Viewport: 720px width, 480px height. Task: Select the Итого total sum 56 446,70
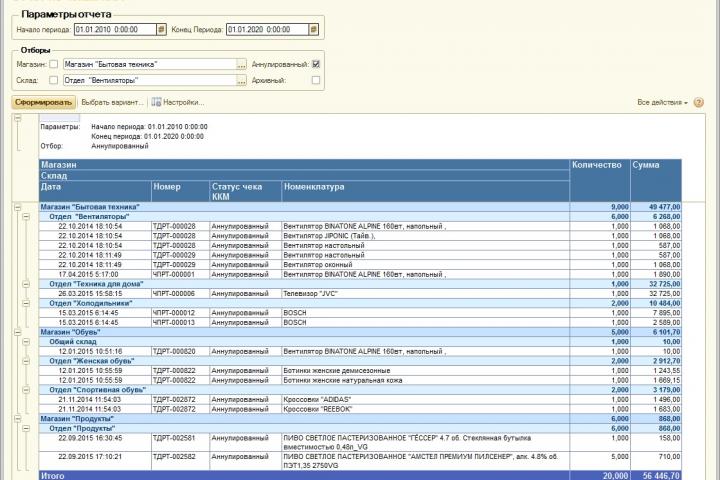(x=656, y=476)
